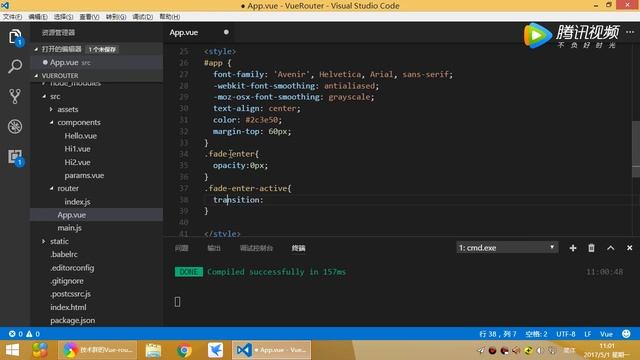Screen dimensions: 640x360
Task: Click the feedback smiley in status bar
Action: (x=626, y=334)
